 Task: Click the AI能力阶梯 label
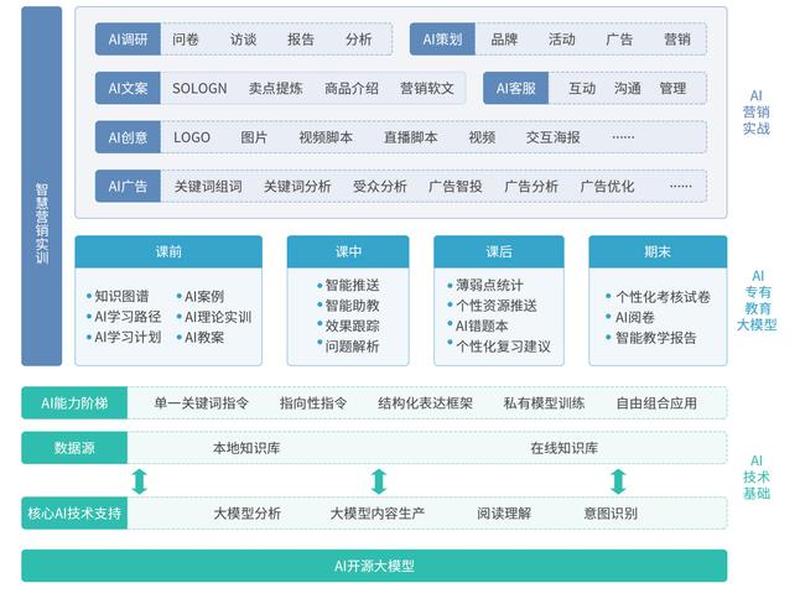[x=74, y=403]
